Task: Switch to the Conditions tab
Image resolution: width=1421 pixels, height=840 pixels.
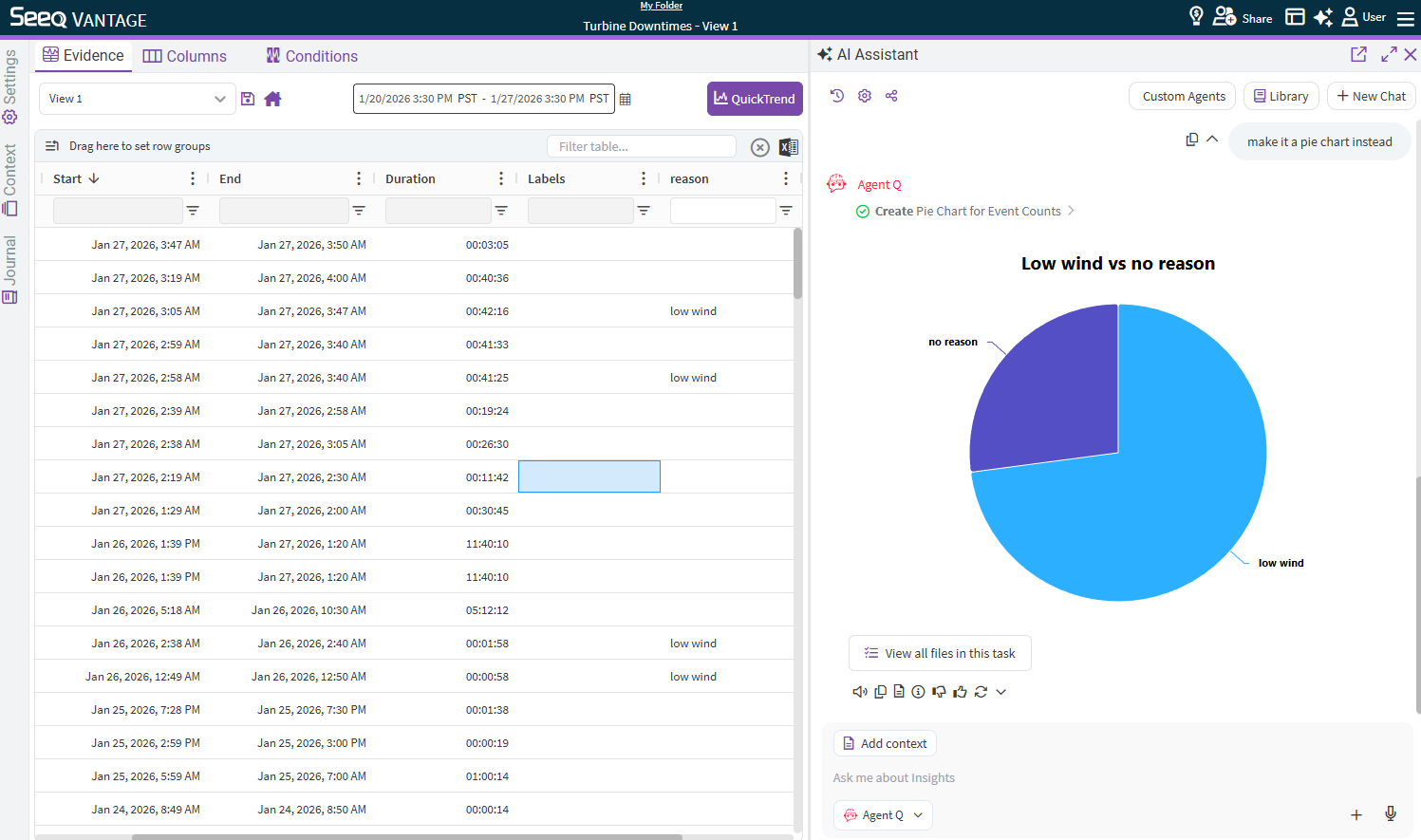Action: click(x=312, y=56)
